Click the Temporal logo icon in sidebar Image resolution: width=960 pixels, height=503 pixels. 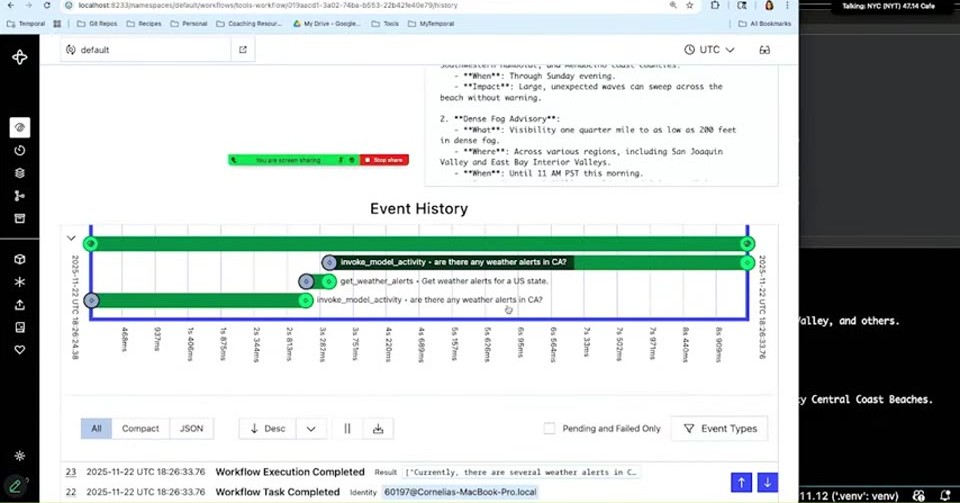20,58
